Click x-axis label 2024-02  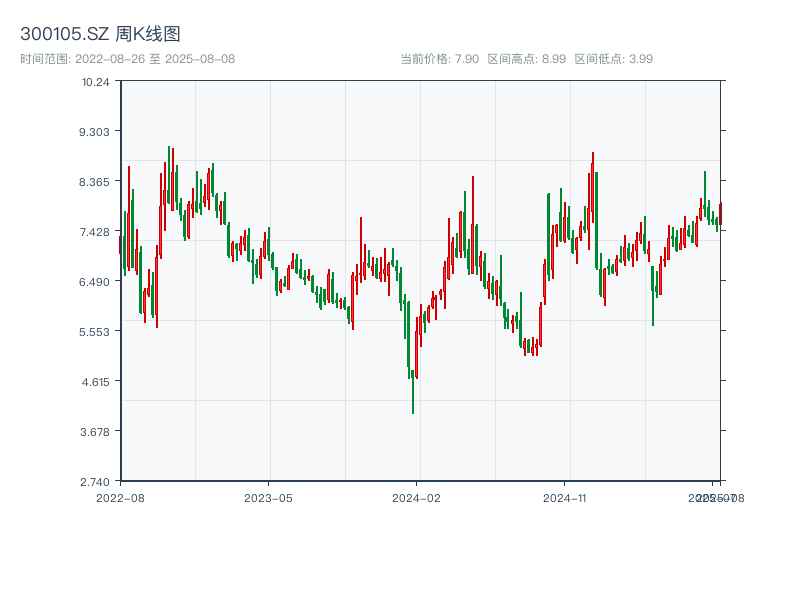[416, 498]
